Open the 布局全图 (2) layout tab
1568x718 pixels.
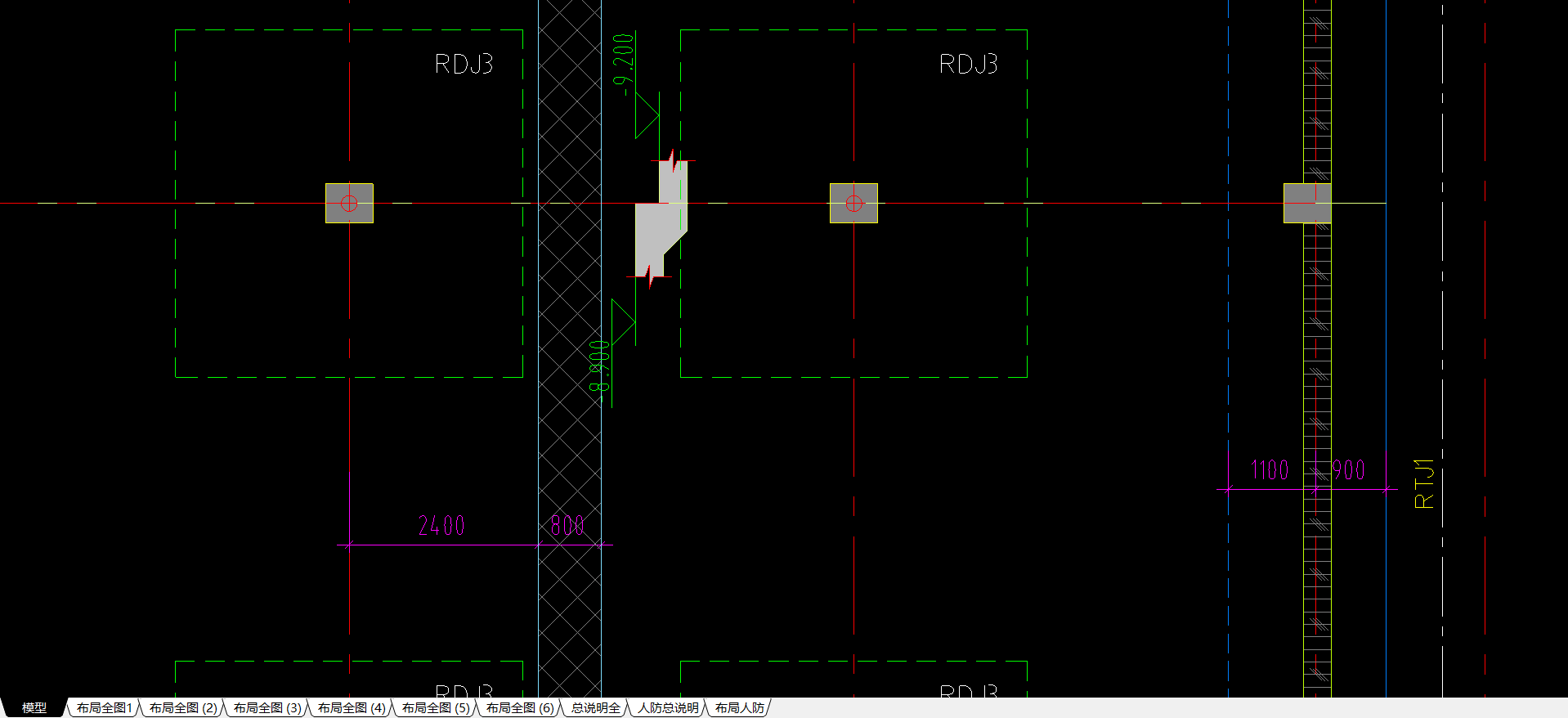183,708
